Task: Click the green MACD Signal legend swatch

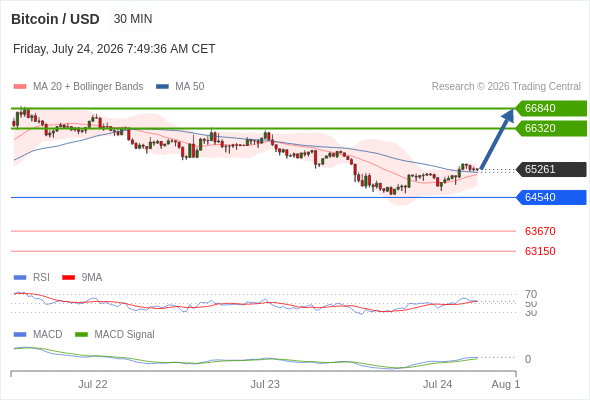Action: (x=81, y=335)
